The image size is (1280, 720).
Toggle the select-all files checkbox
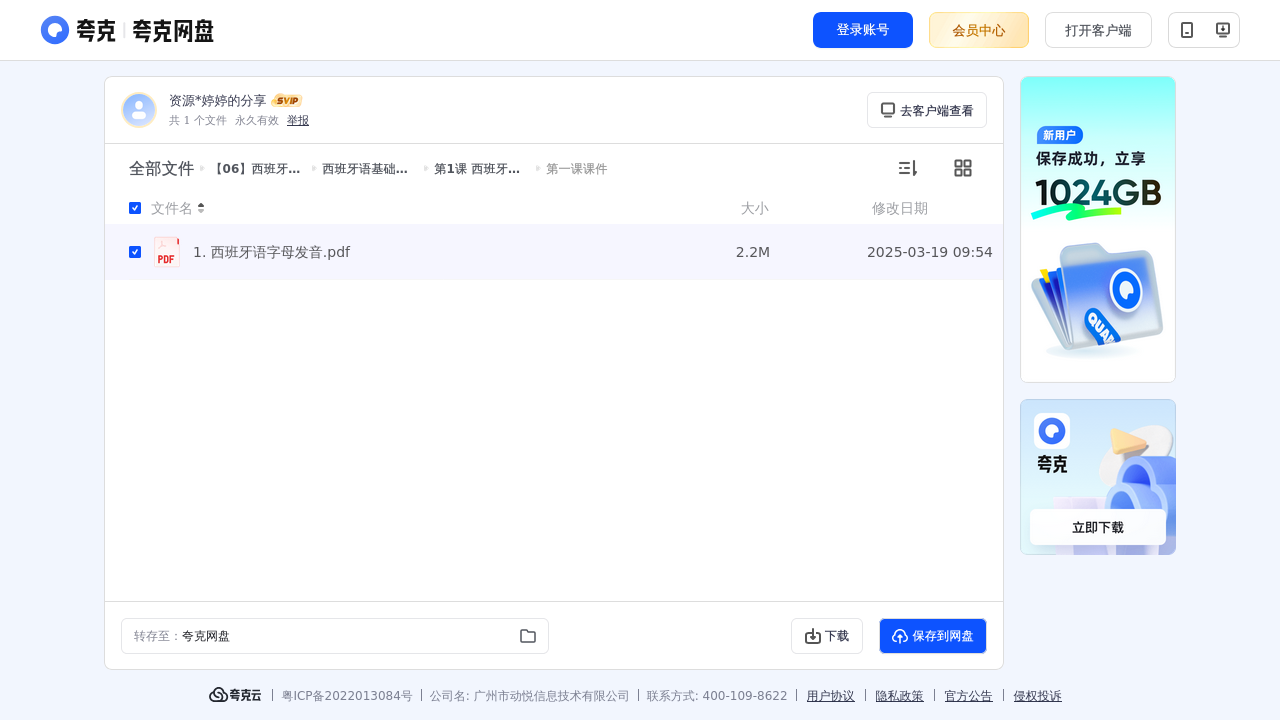135,208
